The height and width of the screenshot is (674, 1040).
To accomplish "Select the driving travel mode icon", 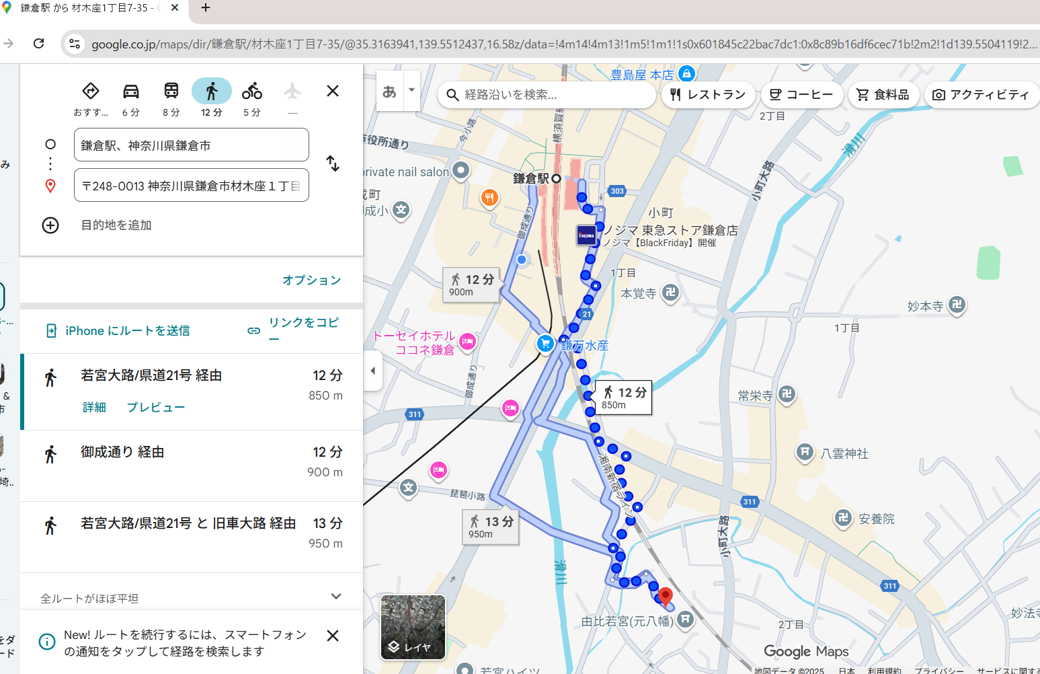I will tap(131, 92).
